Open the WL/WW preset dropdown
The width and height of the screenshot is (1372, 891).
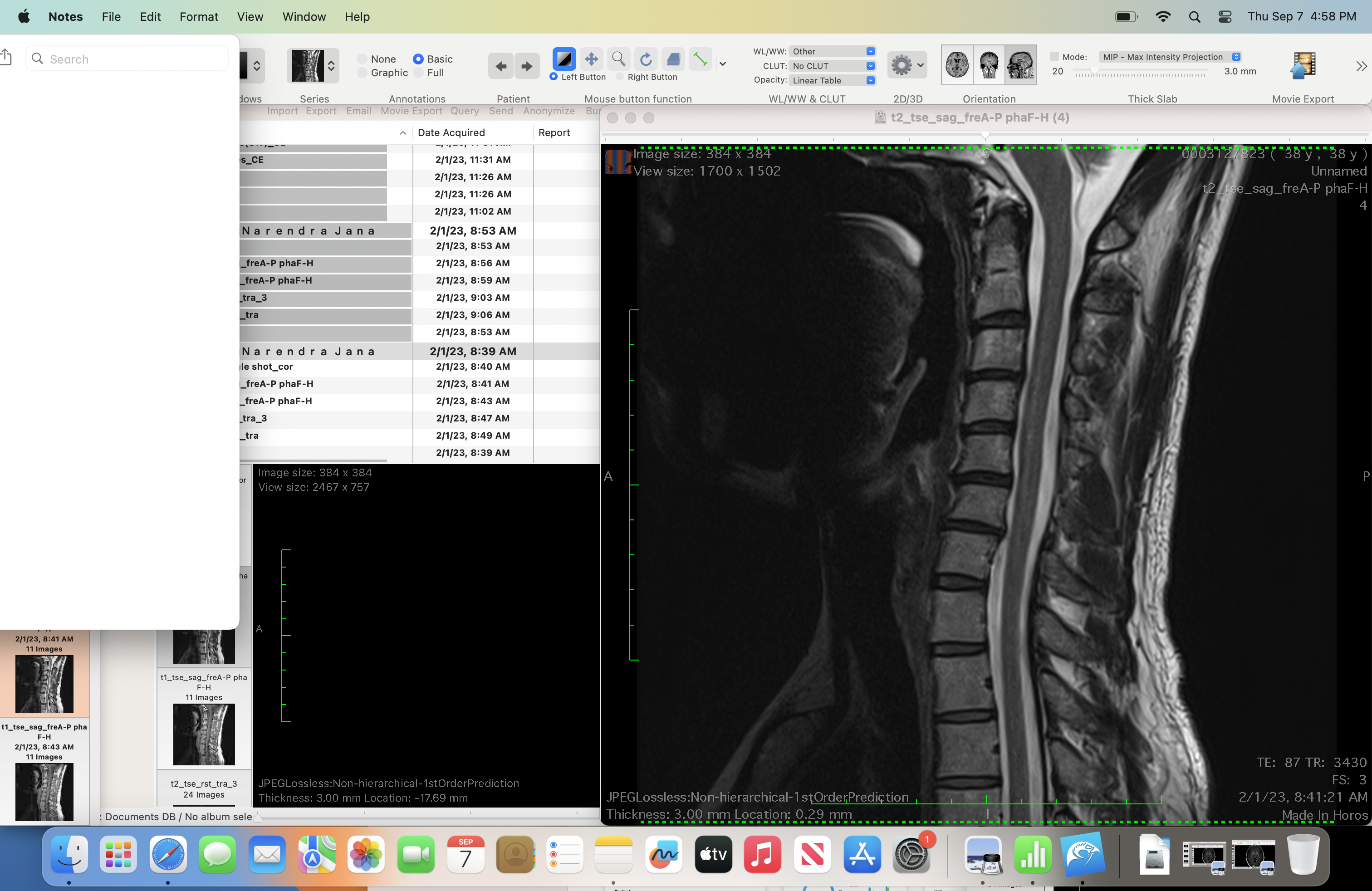[x=832, y=51]
